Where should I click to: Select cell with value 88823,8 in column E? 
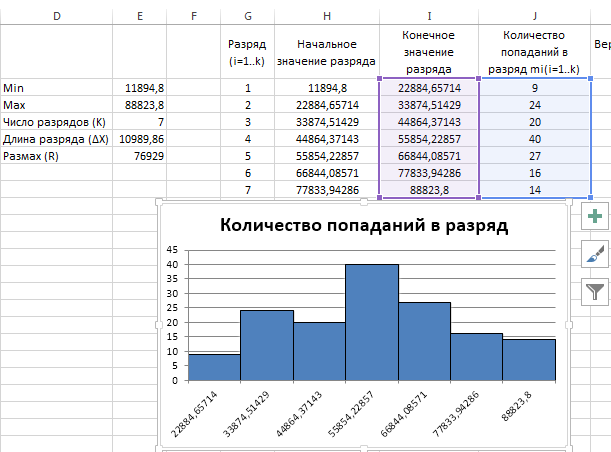tap(140, 105)
